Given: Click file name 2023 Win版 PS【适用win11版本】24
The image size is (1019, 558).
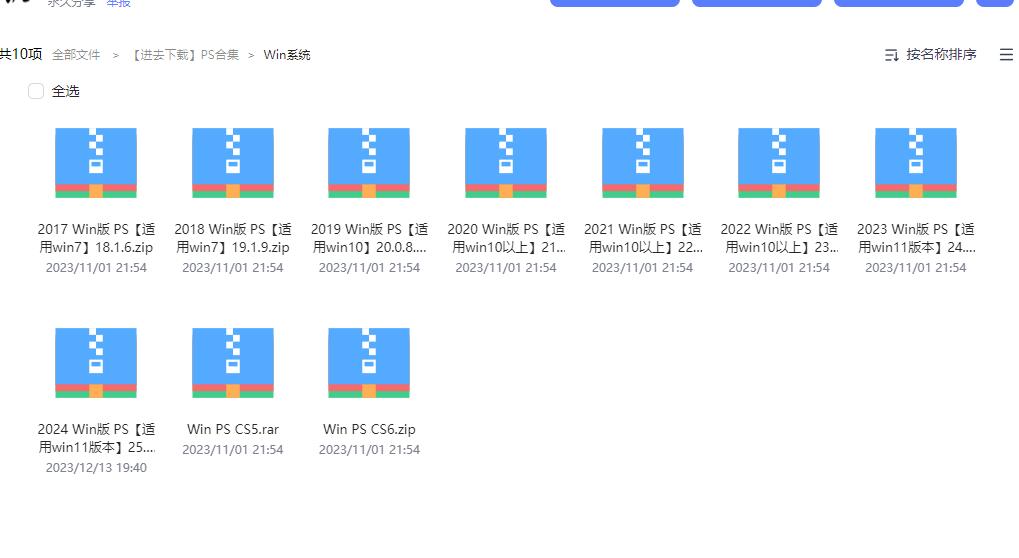Looking at the screenshot, I should click(x=916, y=238).
